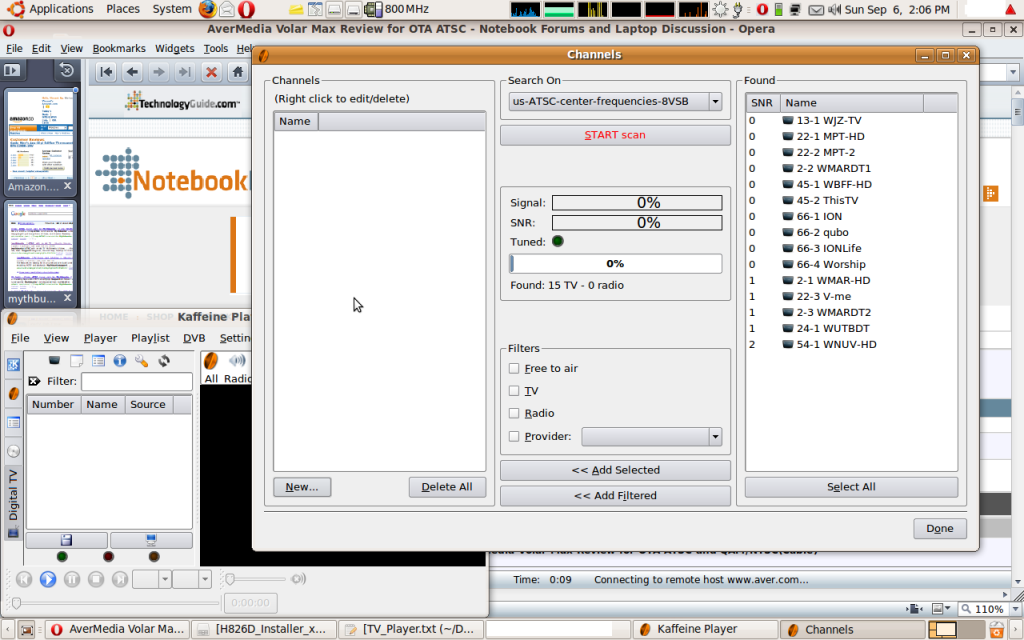This screenshot has height=640, width=1024.
Task: Click the Kaffeine playback position slider
Action: point(116,603)
